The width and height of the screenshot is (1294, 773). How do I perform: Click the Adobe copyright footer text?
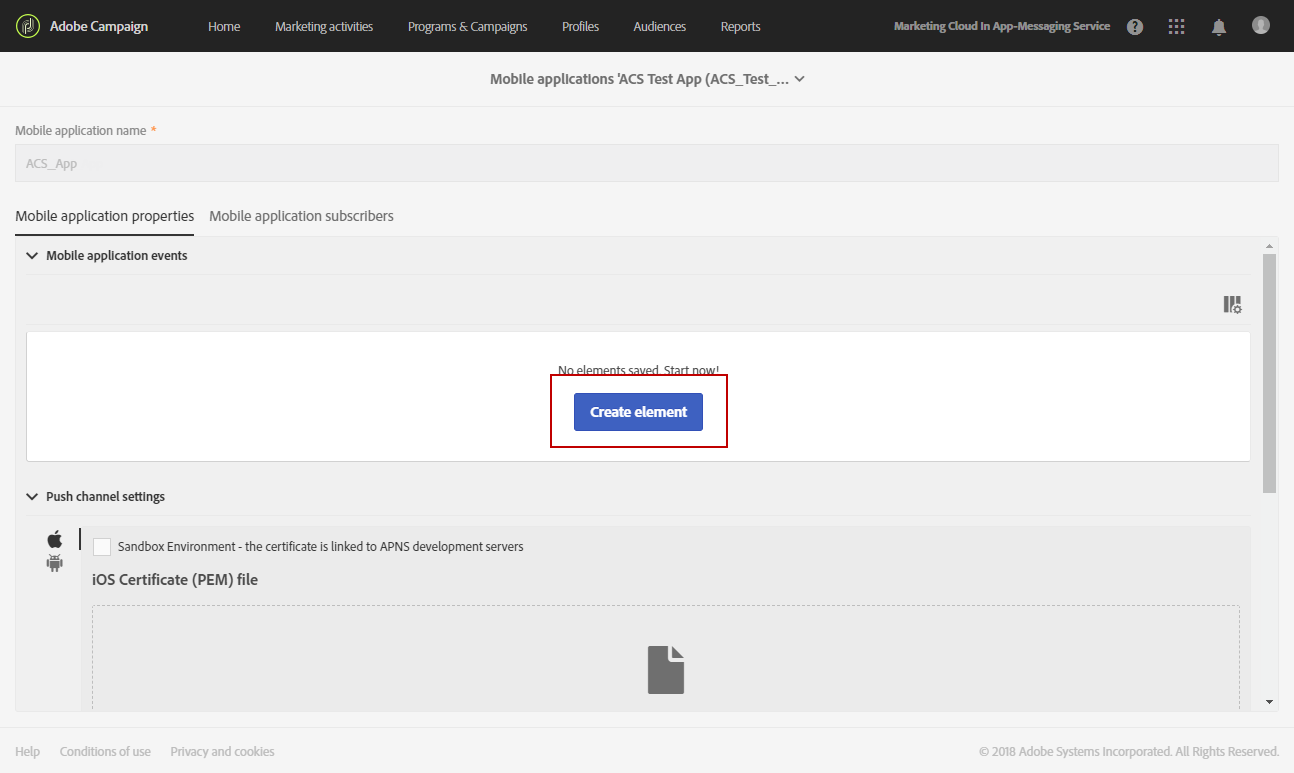[1129, 752]
